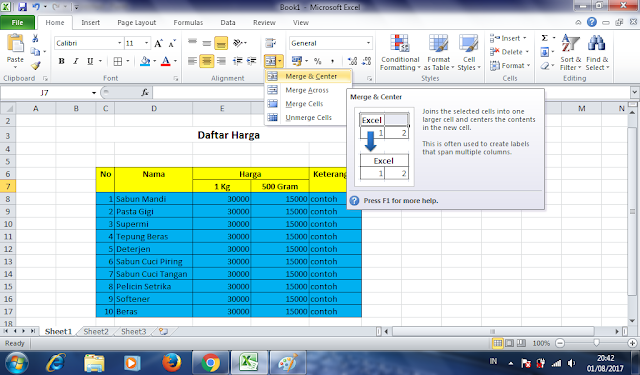The image size is (640, 375).
Task: Switch to Sheet3 tab
Action: (133, 331)
